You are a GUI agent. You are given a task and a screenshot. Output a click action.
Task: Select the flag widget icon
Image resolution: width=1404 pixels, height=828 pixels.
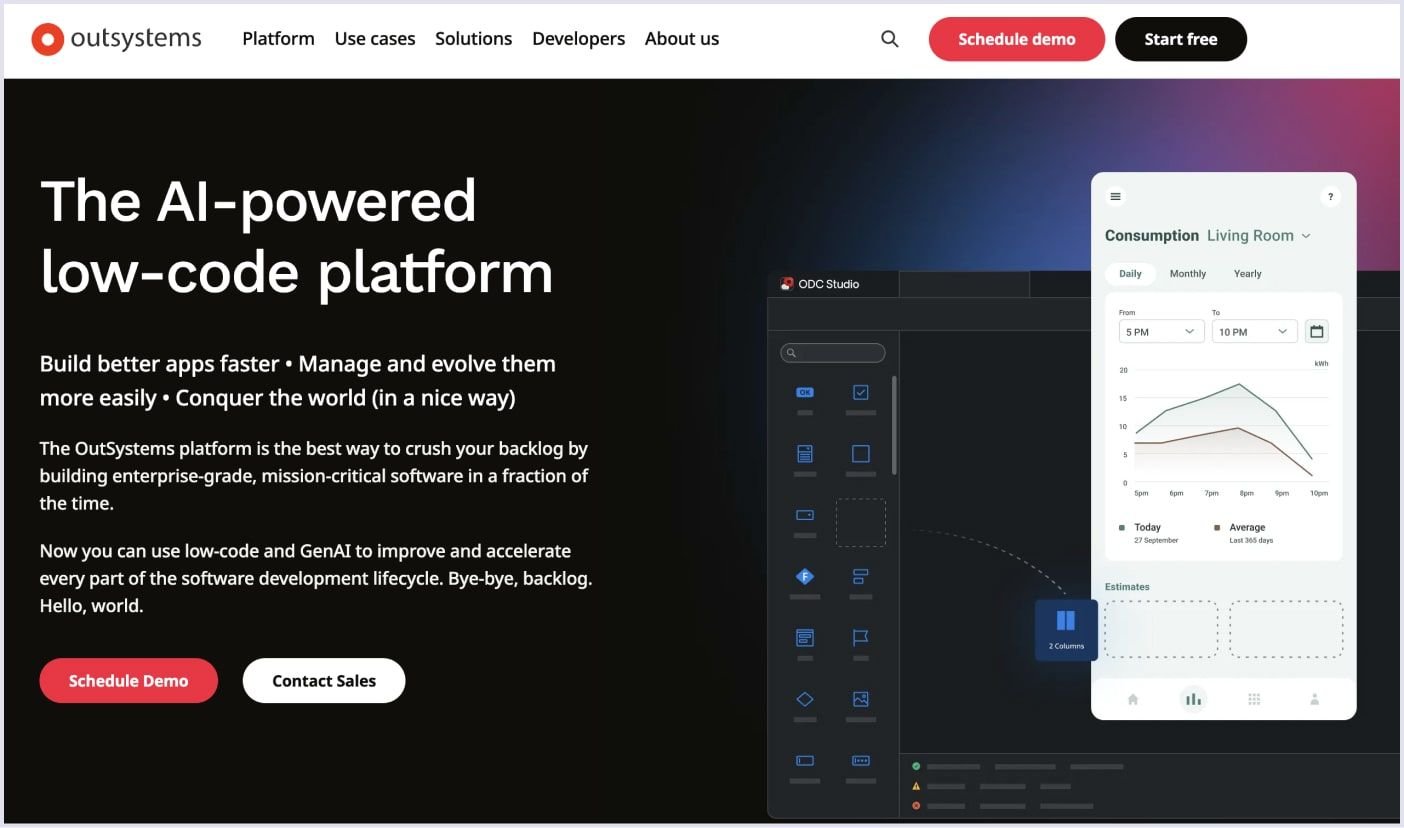[861, 637]
